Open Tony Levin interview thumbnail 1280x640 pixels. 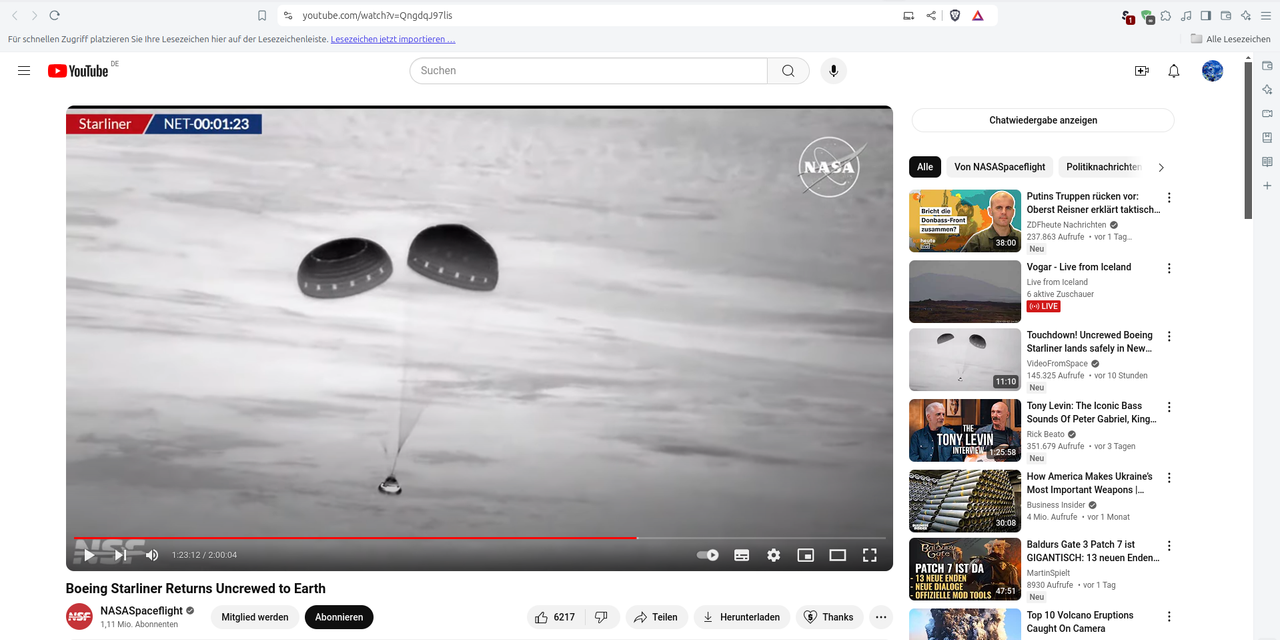click(965, 431)
